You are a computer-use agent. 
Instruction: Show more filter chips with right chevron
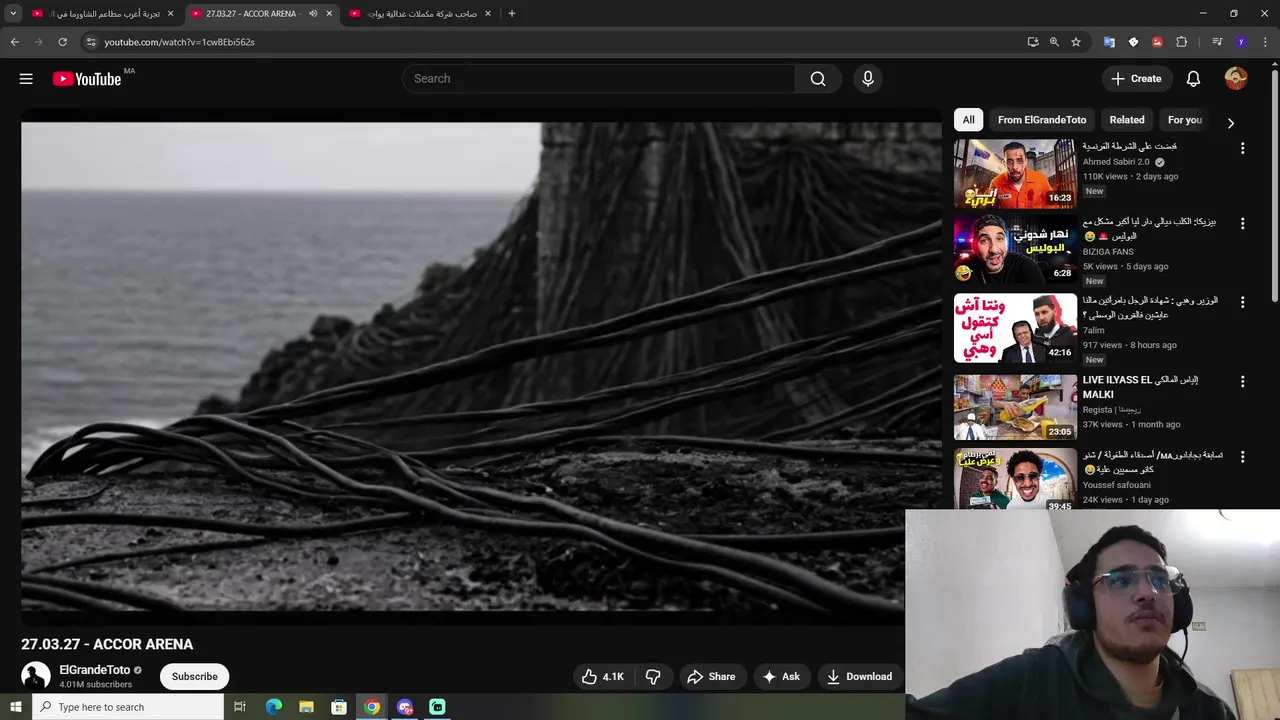point(1230,123)
